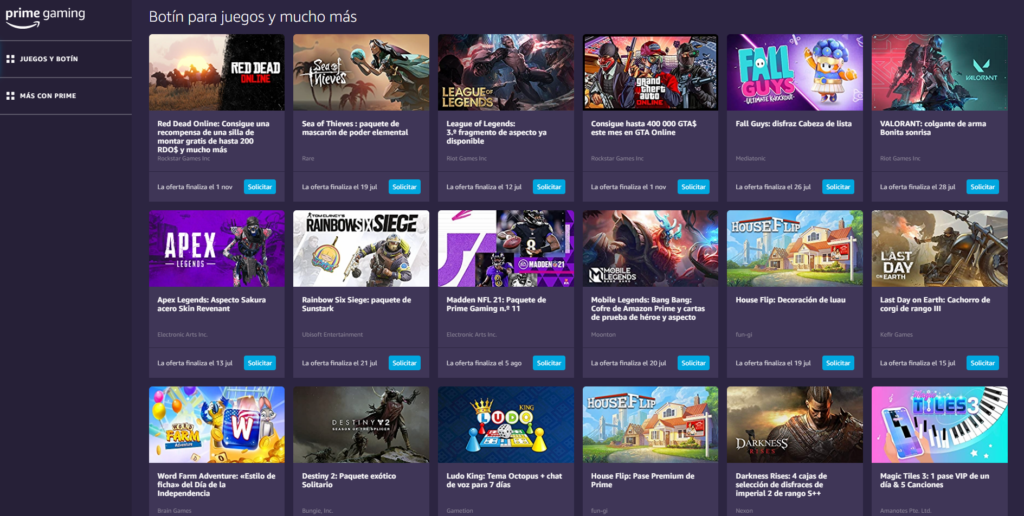Click Fall Guys disfraz Cabeza de lista title
1024x516 pixels.
point(793,123)
